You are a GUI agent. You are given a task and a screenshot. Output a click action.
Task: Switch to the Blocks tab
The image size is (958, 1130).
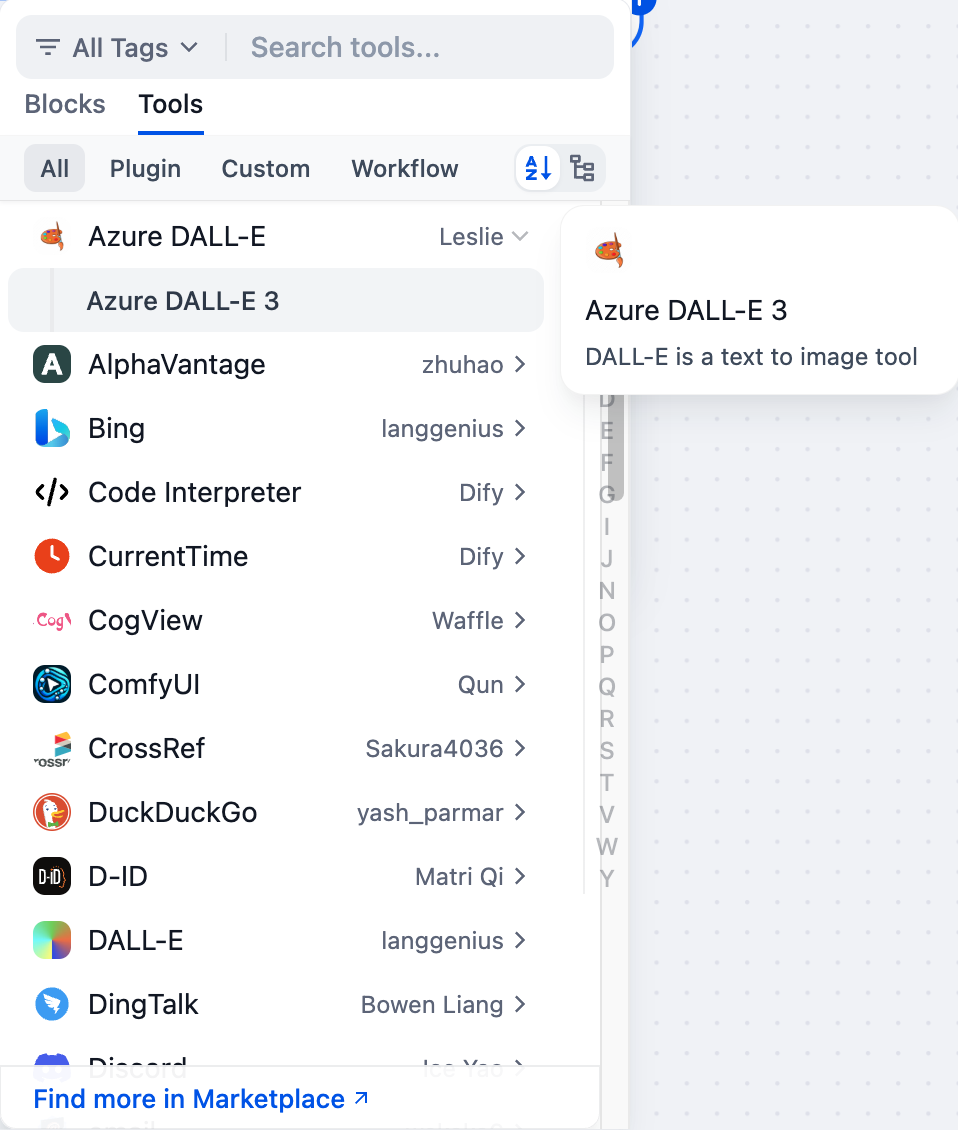tap(65, 104)
